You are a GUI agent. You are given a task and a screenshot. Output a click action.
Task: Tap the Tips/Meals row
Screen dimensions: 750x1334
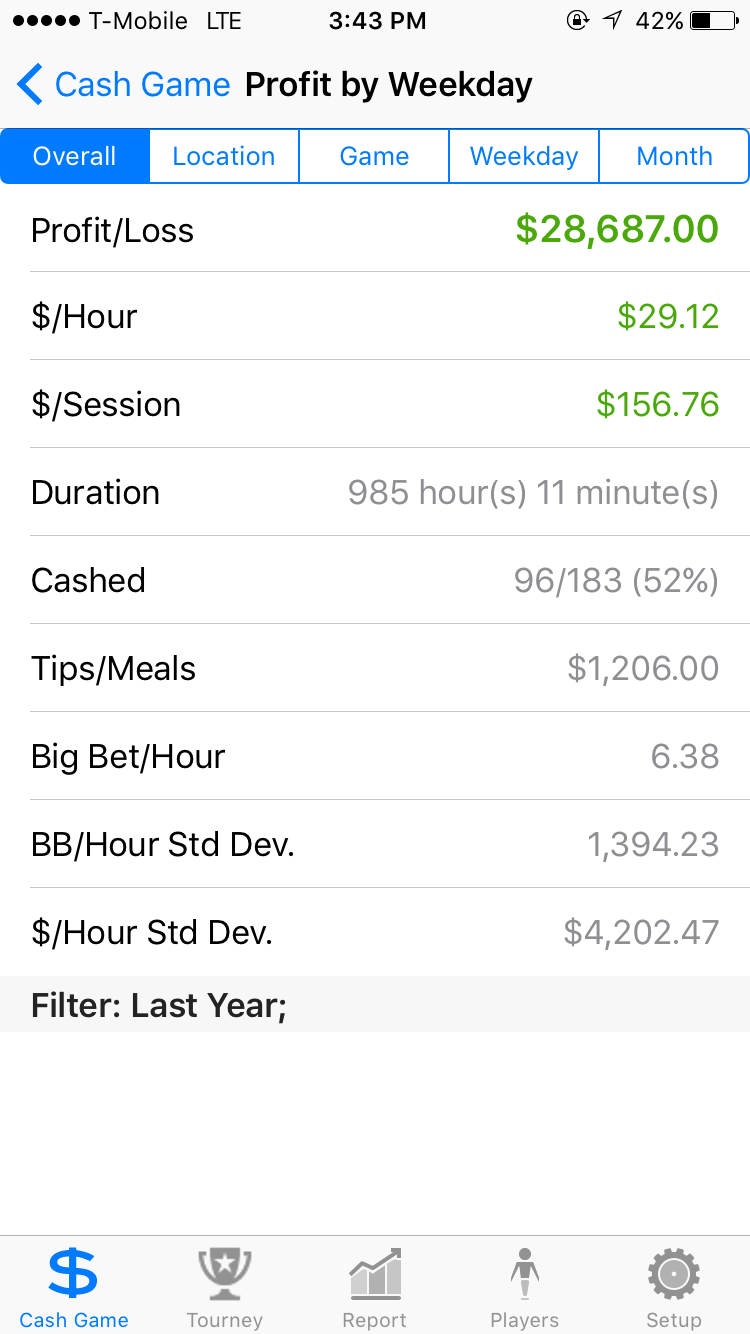375,668
